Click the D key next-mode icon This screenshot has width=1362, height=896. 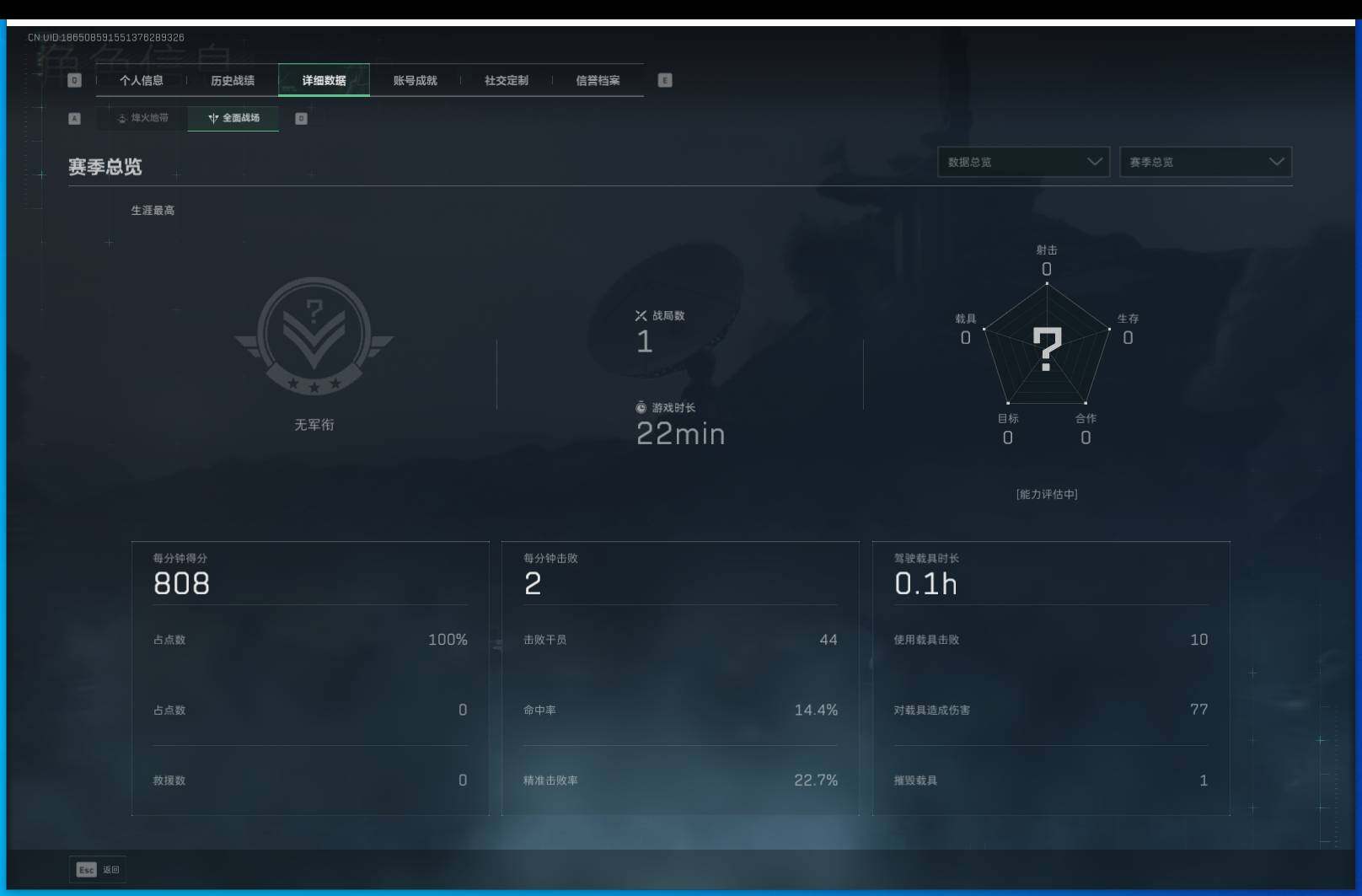pyautogui.click(x=301, y=119)
